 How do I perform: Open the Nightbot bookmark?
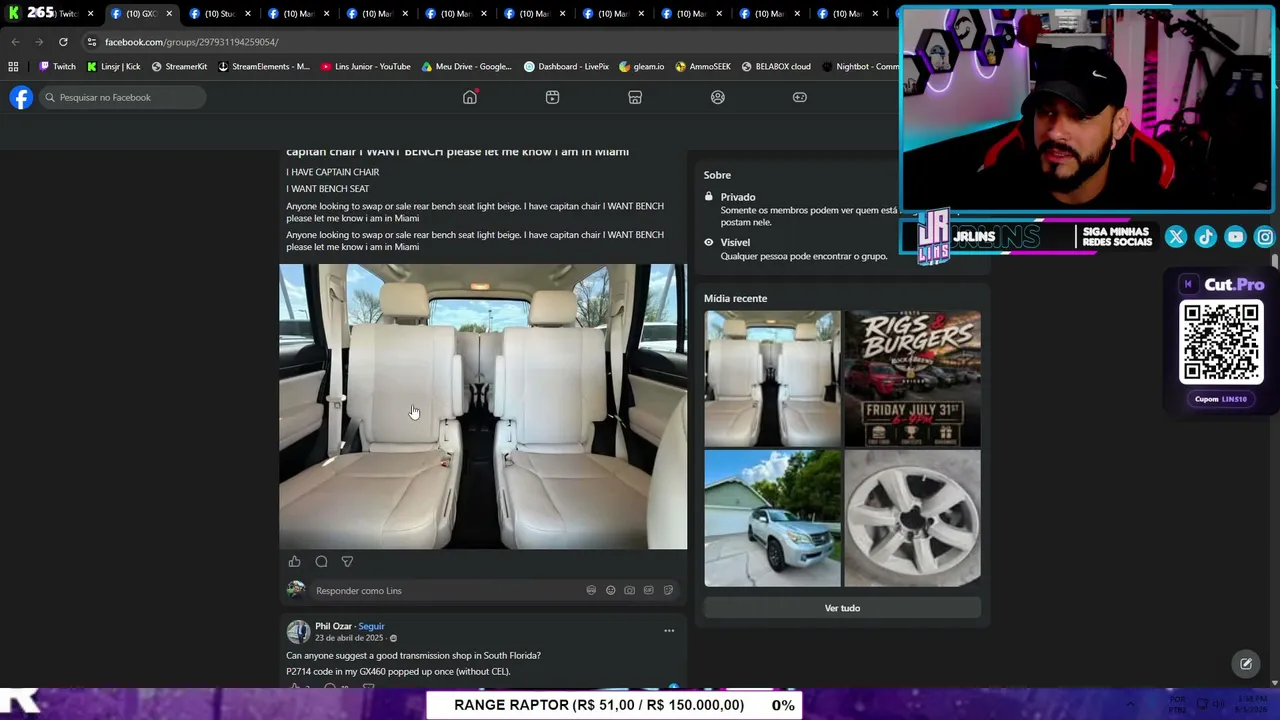[x=860, y=67]
